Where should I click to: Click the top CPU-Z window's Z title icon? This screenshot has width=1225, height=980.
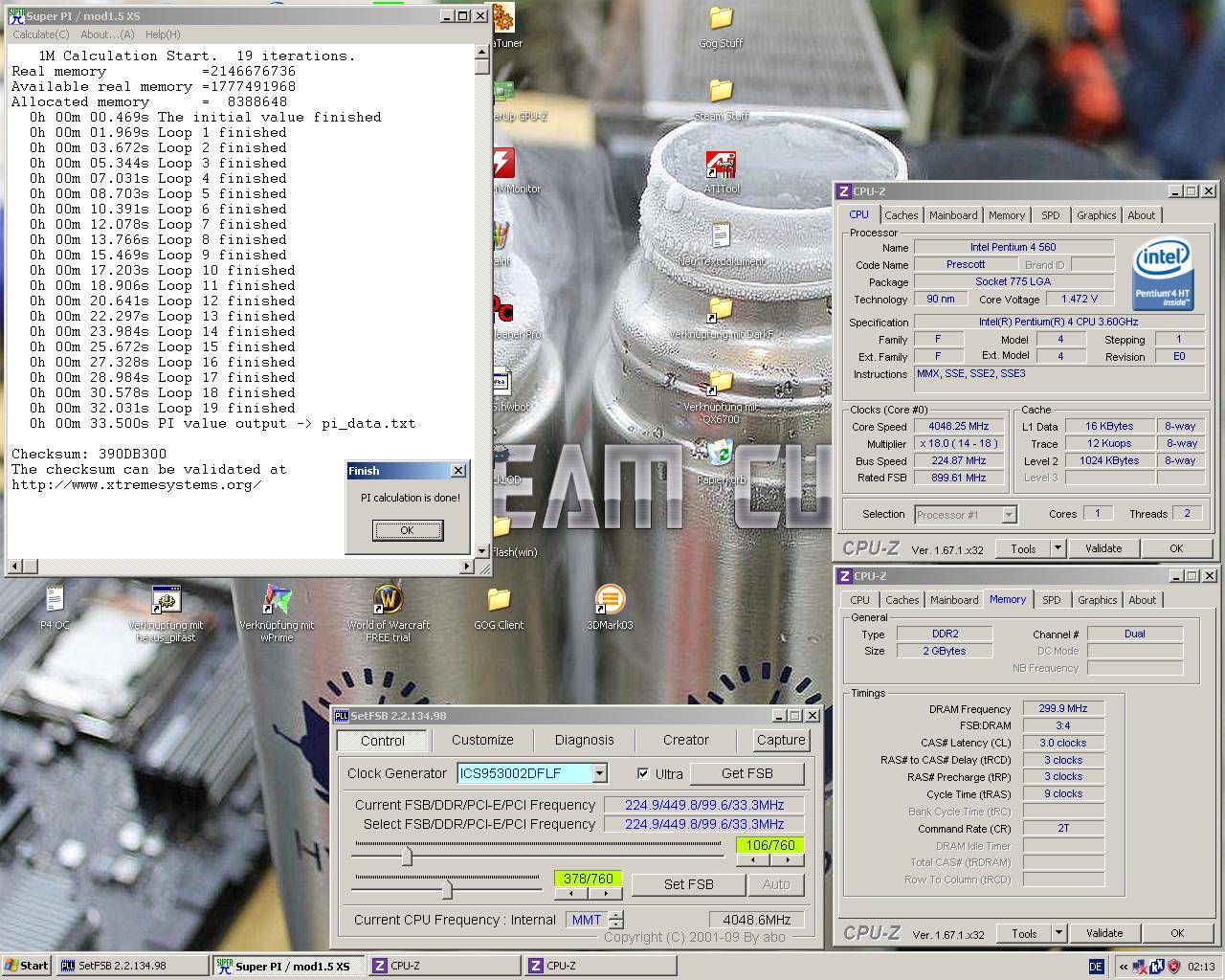844,190
